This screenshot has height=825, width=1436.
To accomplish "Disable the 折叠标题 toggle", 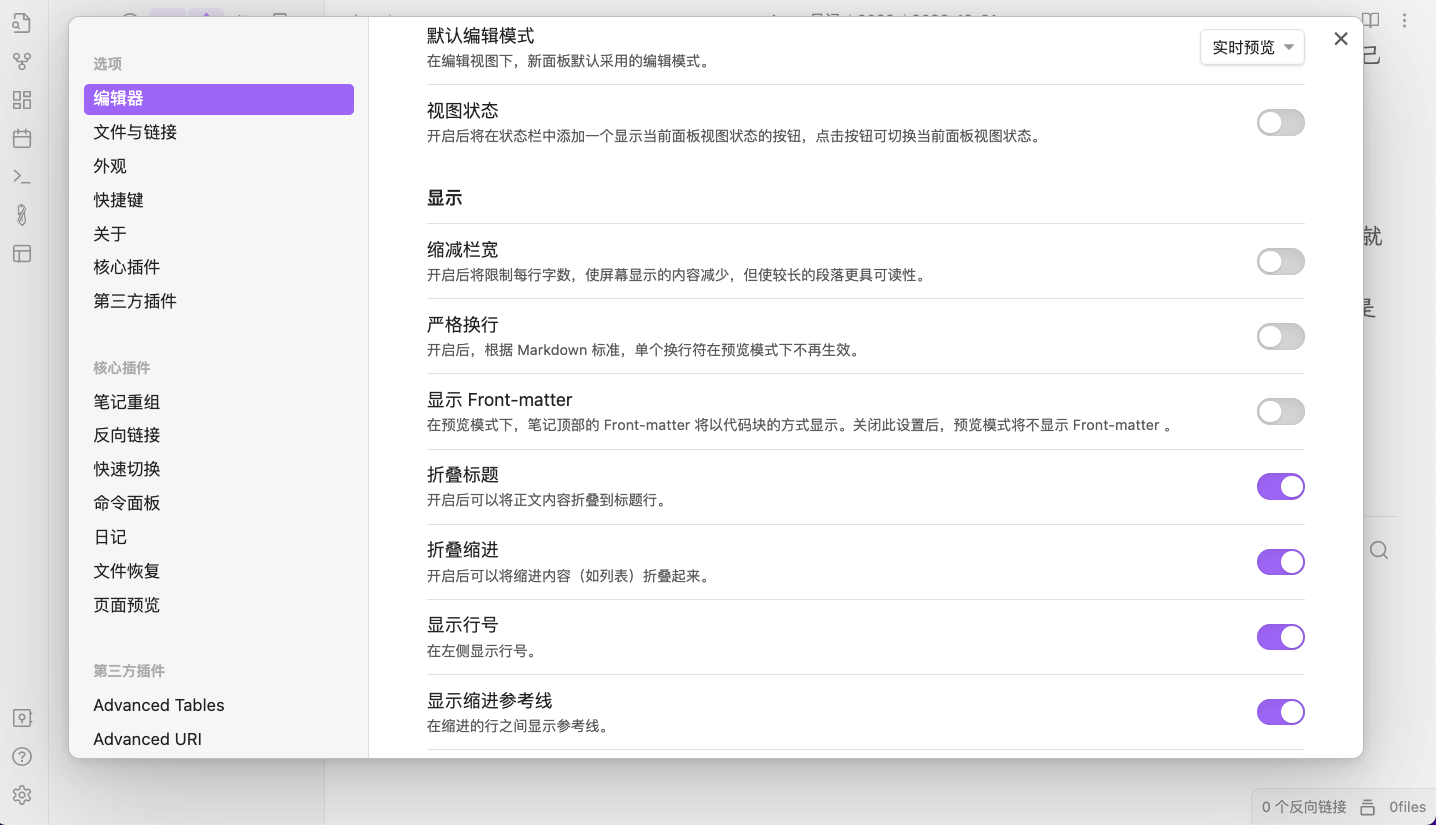I will pyautogui.click(x=1281, y=487).
